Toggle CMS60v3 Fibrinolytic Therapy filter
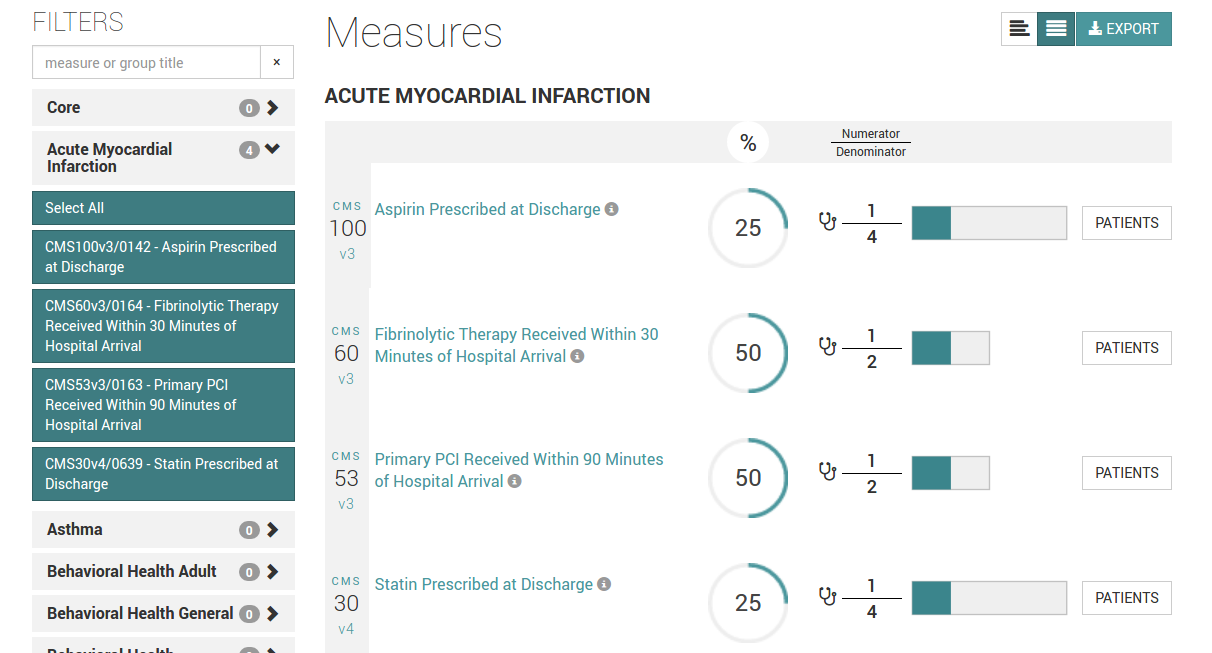Viewport: 1212px width, 653px height. pos(163,326)
